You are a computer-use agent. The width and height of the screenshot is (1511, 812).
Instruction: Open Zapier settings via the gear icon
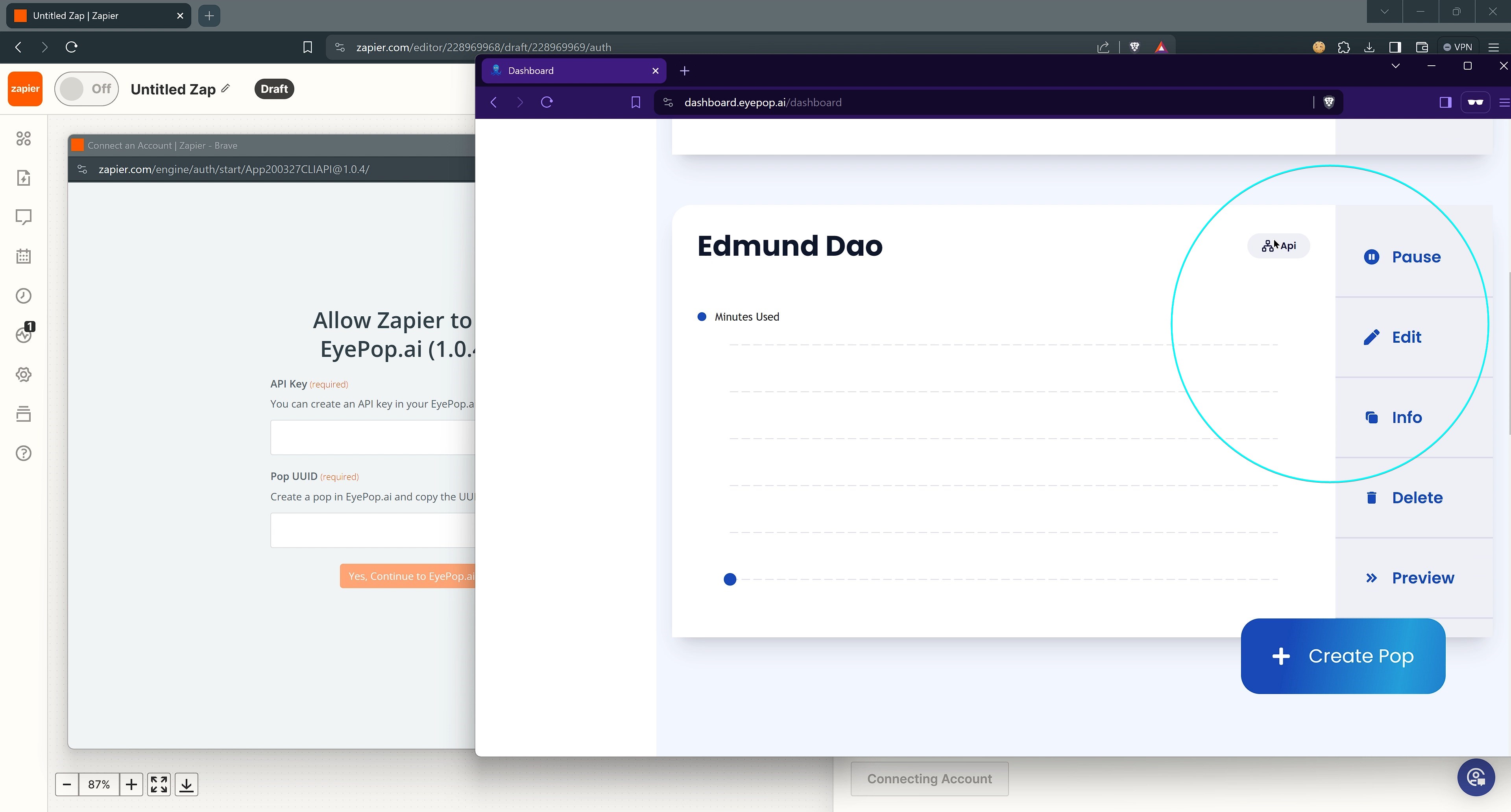[x=24, y=374]
